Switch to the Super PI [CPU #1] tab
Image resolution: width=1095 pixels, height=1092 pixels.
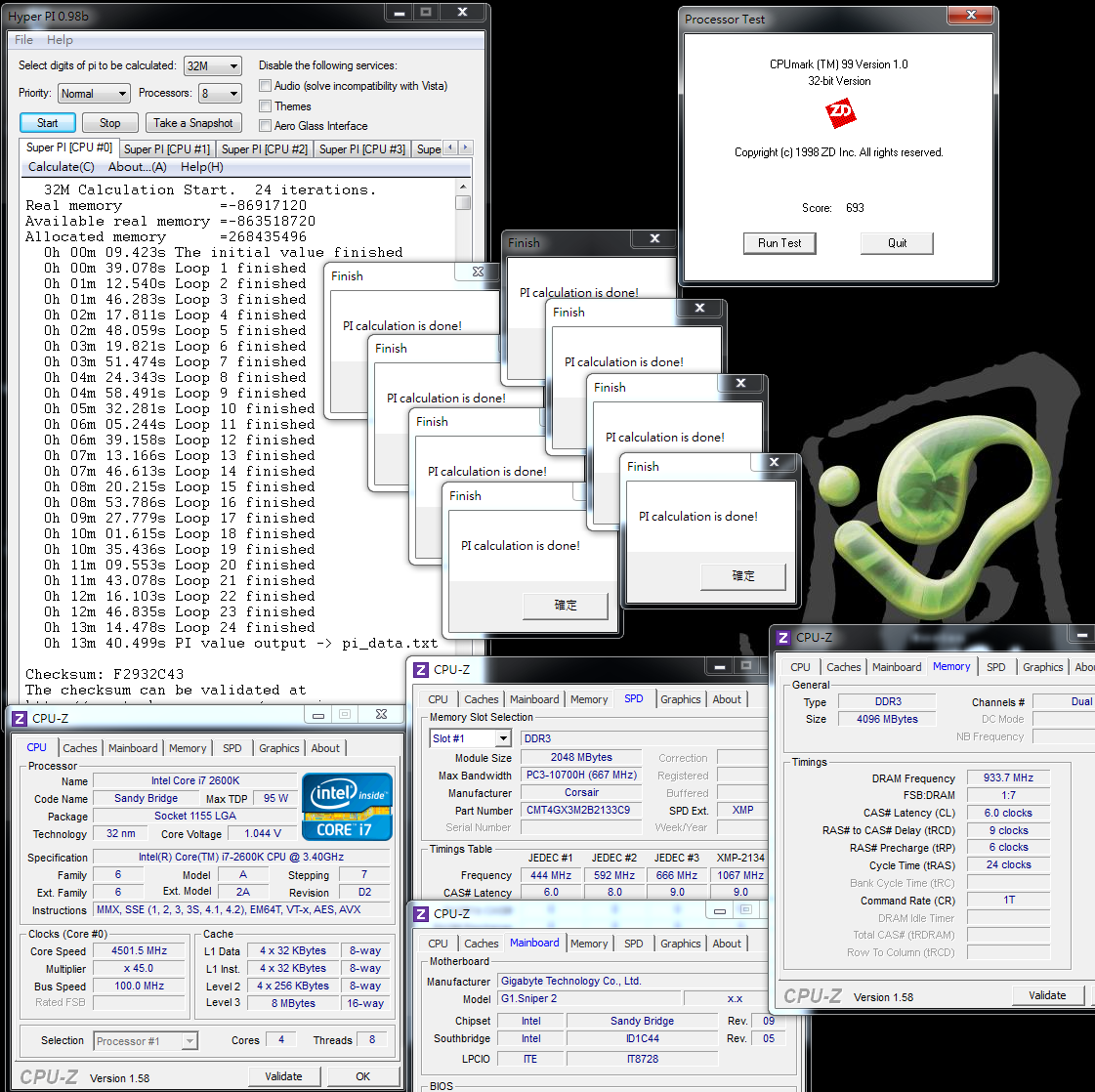pos(167,149)
